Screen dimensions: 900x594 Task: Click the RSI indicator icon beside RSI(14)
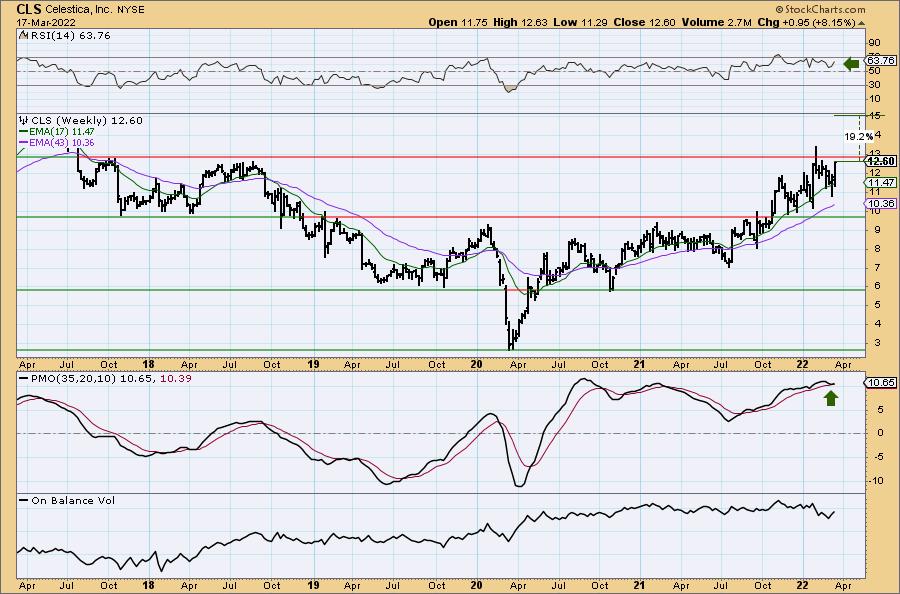pos(22,36)
